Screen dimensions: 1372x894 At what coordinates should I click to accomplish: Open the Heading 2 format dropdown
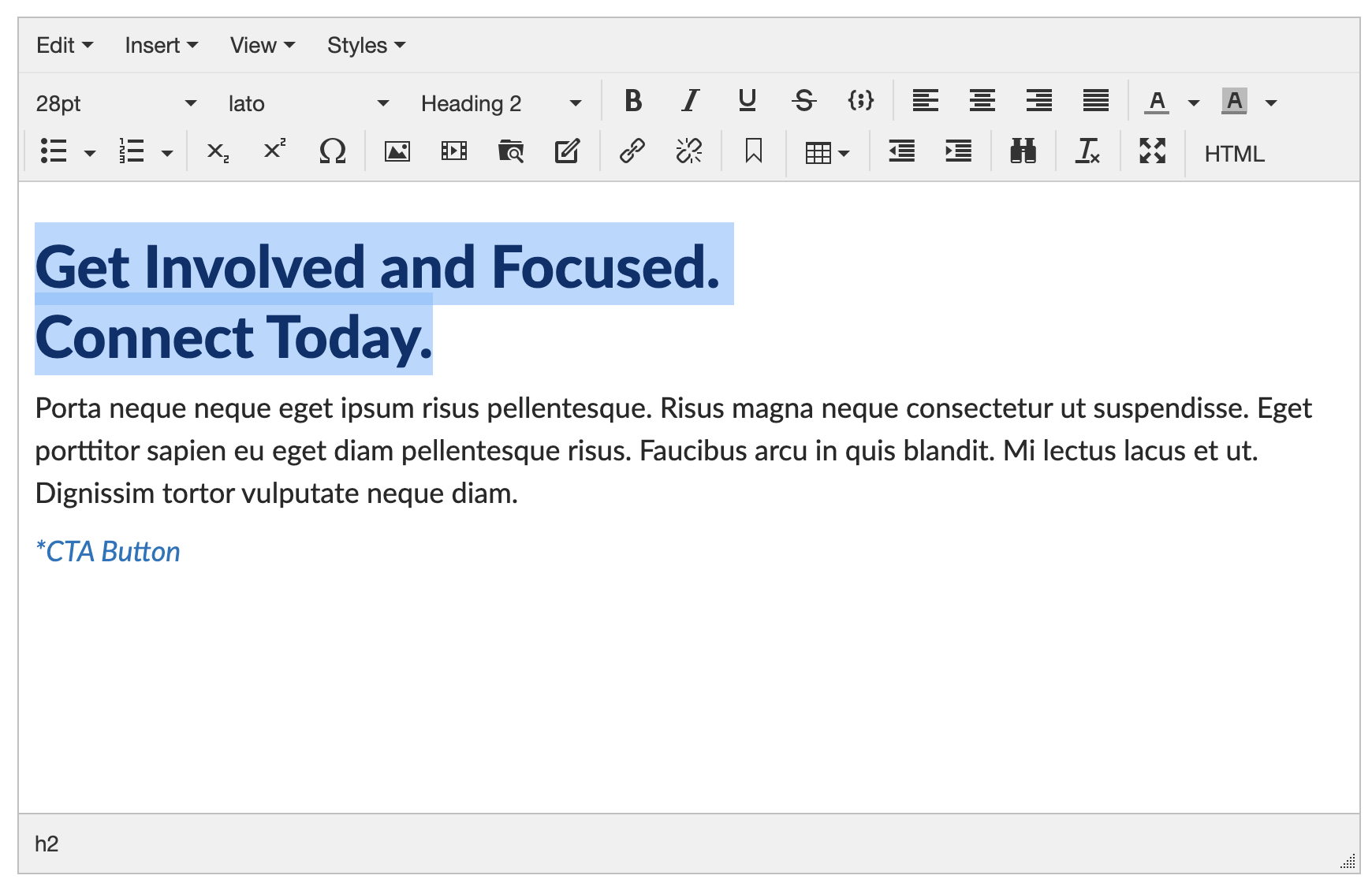(501, 103)
